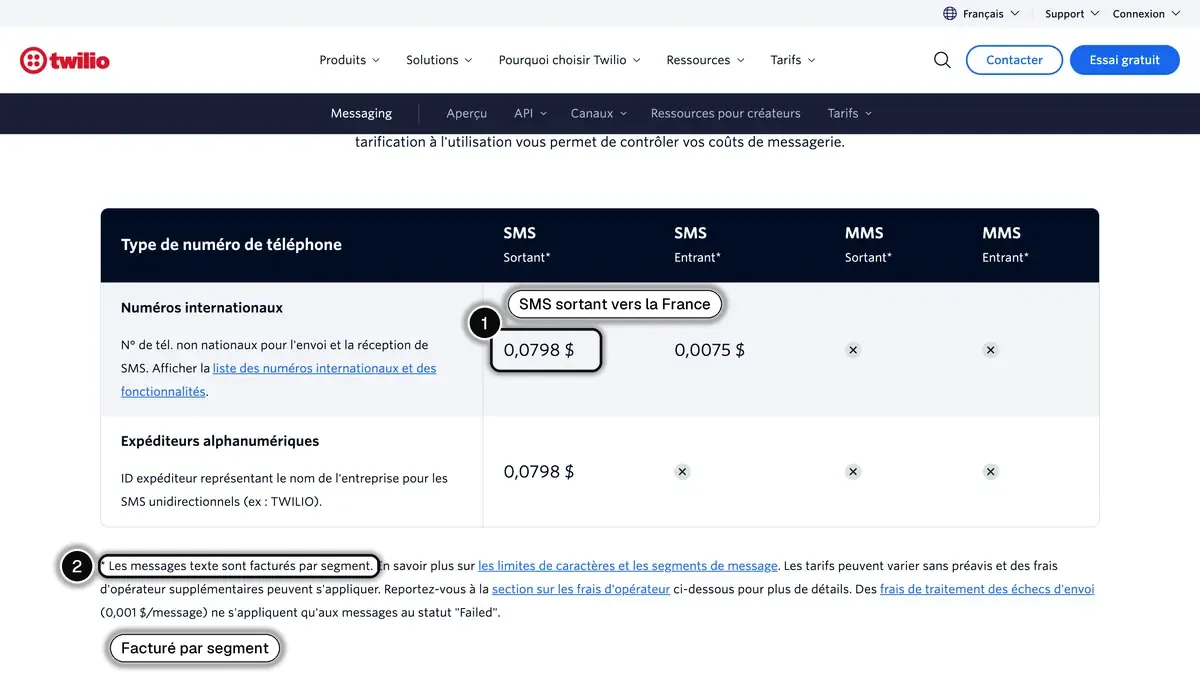Click the MMS Entrant* column header
Image resolution: width=1200 pixels, height=675 pixels.
coord(1005,245)
